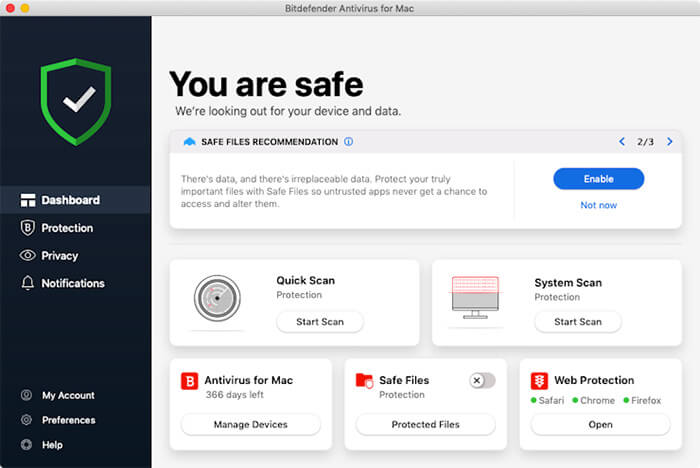Toggle the Safe Files switch on
Viewport: 700px width, 468px height.
click(x=482, y=380)
